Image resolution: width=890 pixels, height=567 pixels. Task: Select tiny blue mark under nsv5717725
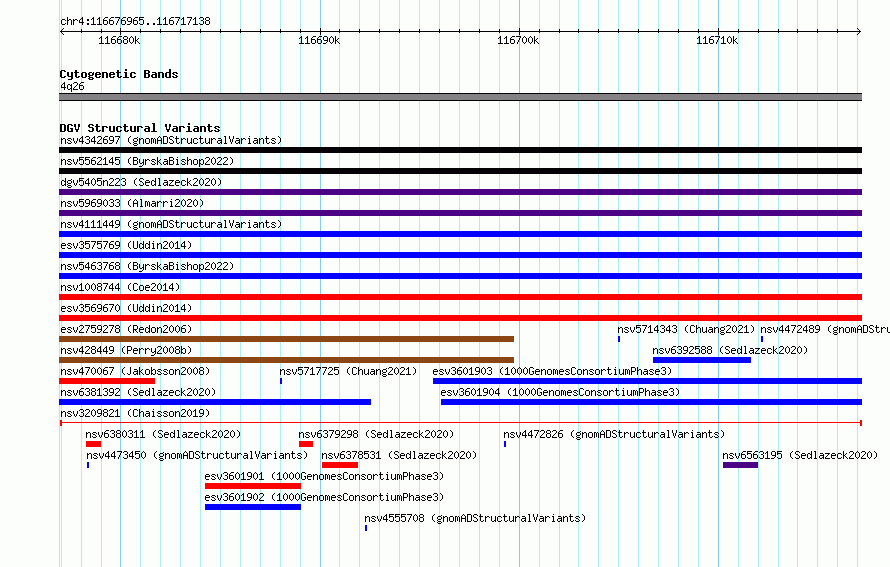281,381
